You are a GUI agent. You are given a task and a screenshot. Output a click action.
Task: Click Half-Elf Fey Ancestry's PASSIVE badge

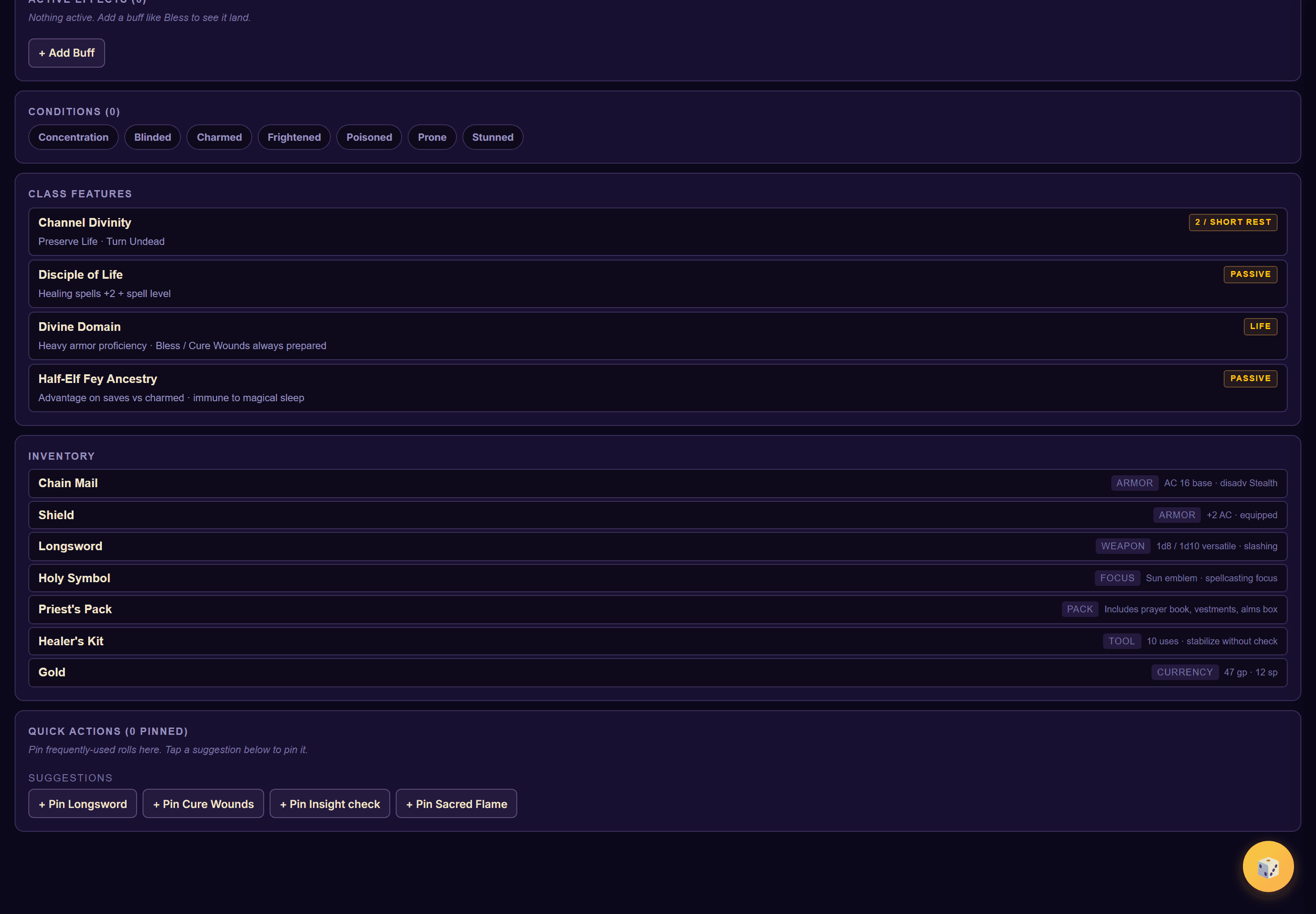point(1250,378)
